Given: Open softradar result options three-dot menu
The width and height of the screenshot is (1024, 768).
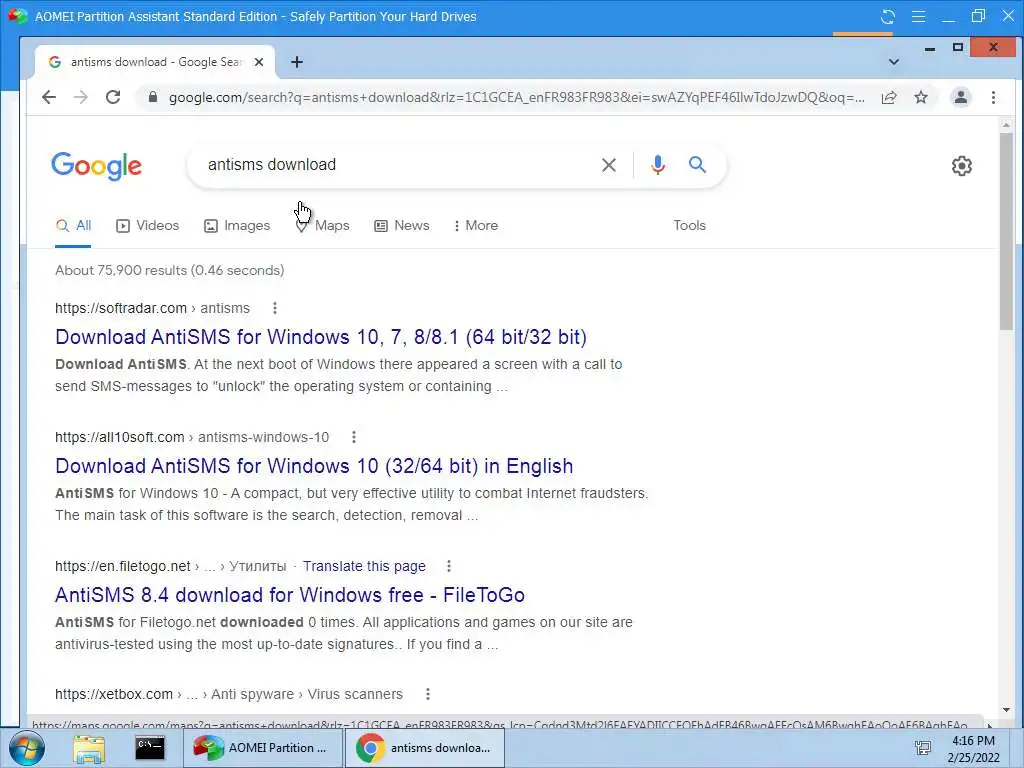Looking at the screenshot, I should point(274,308).
